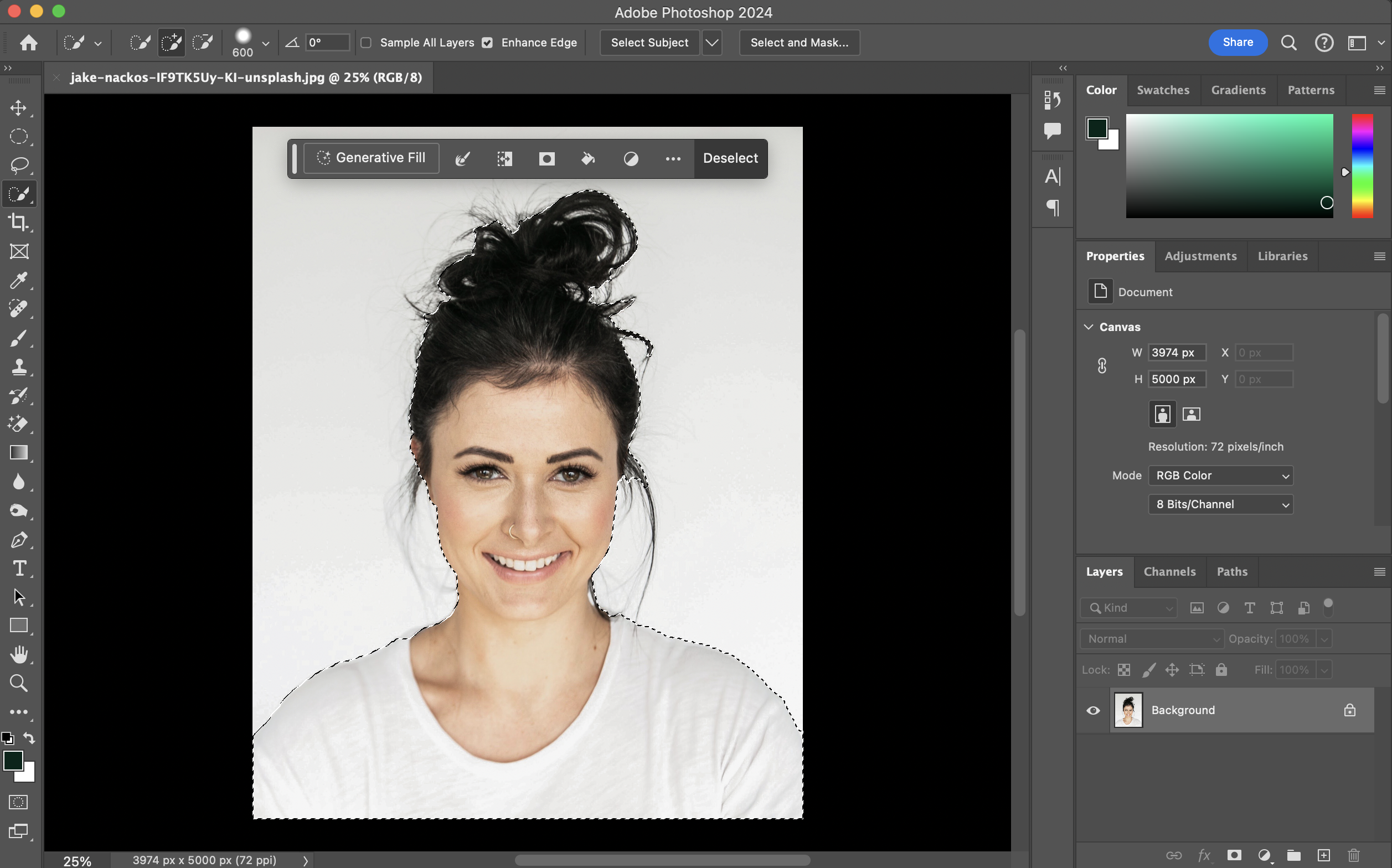
Task: Select the Clone Stamp tool
Action: pyautogui.click(x=19, y=367)
